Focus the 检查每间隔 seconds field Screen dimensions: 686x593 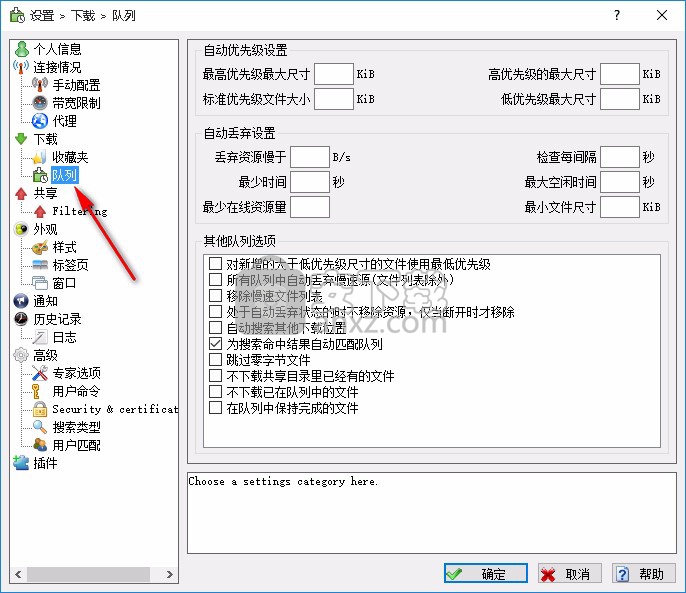[620, 157]
